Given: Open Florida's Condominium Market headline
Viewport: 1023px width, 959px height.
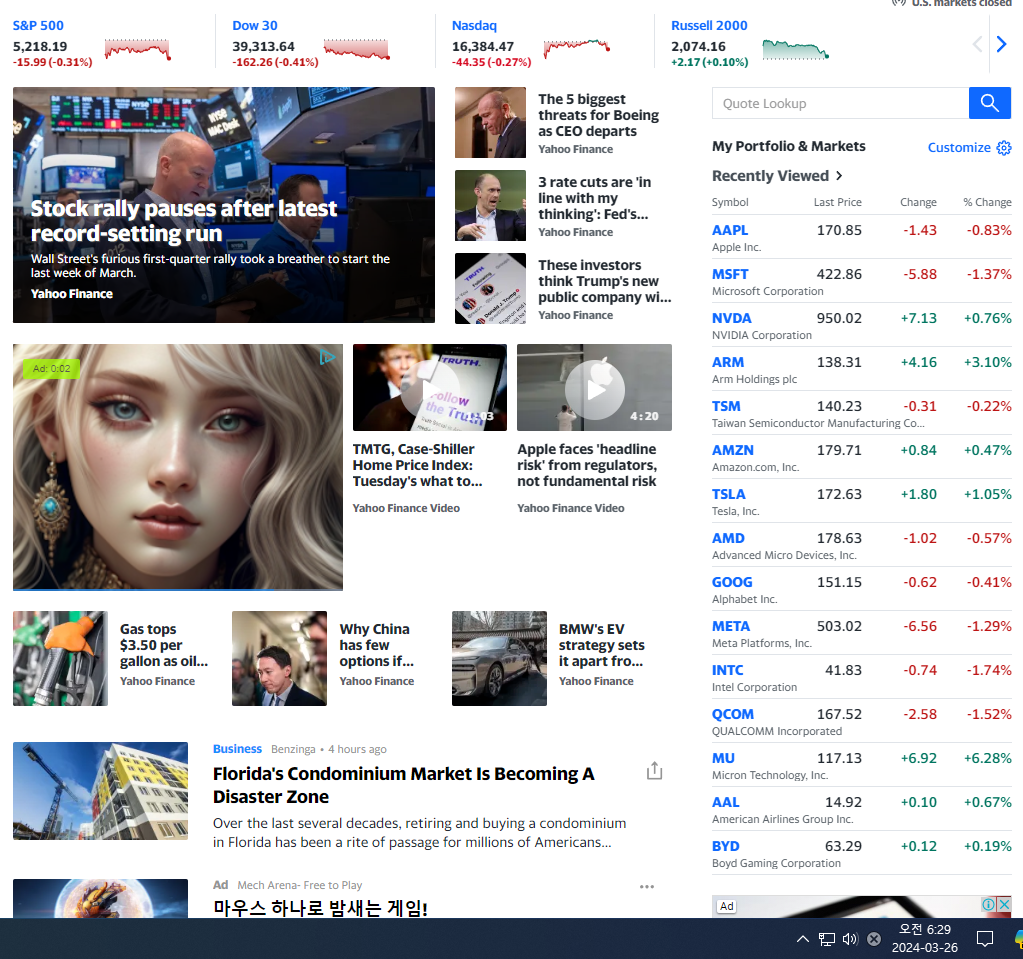Looking at the screenshot, I should pos(403,785).
